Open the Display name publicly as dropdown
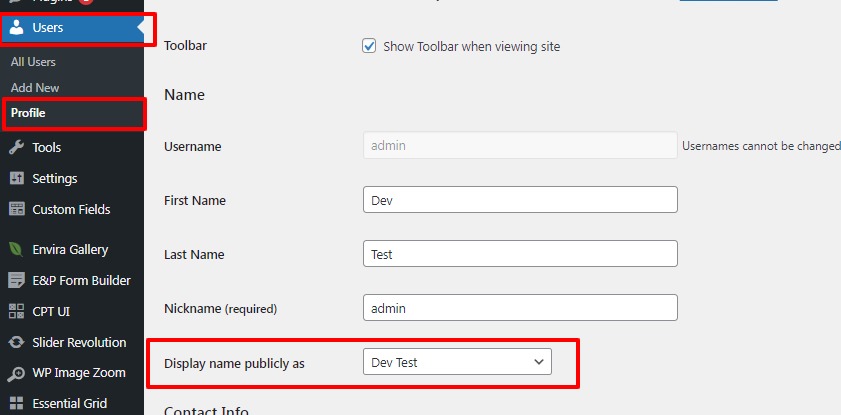Viewport: 841px width, 415px height. click(x=457, y=362)
